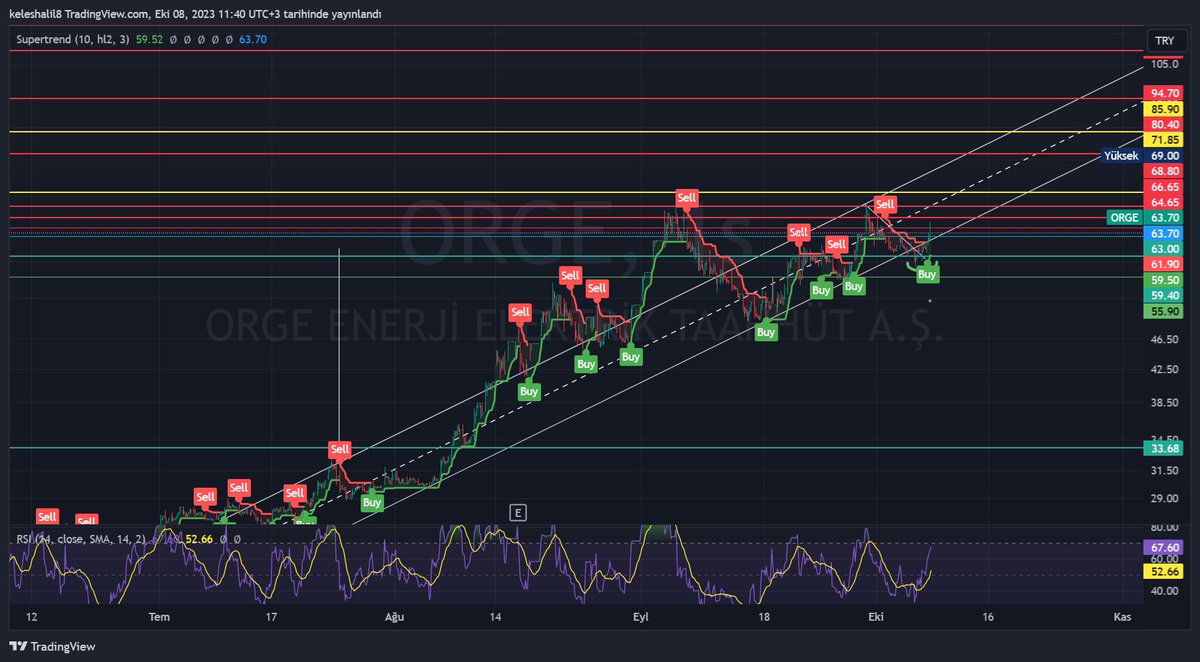
Task: Click the 31.50 price axis value
Action: (1165, 470)
